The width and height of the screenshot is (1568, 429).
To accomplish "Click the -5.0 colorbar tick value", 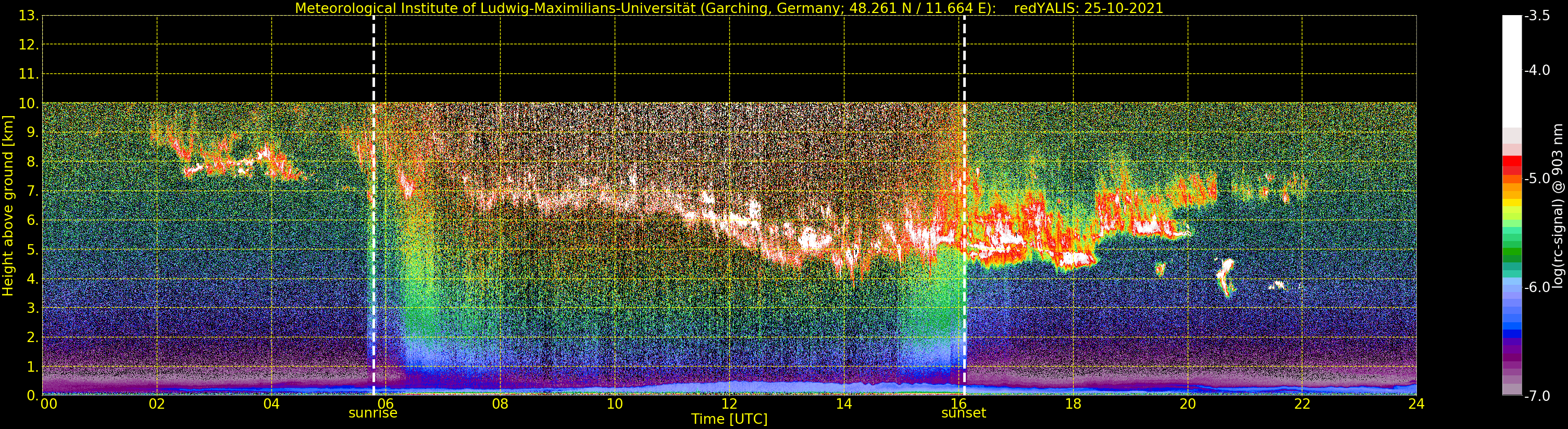I will (1538, 179).
